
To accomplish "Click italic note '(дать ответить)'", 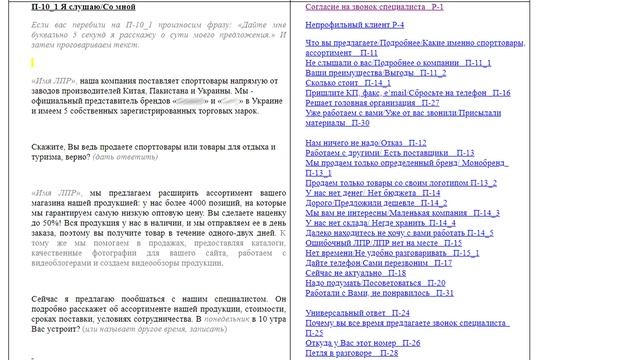I will pyautogui.click(x=125, y=157).
